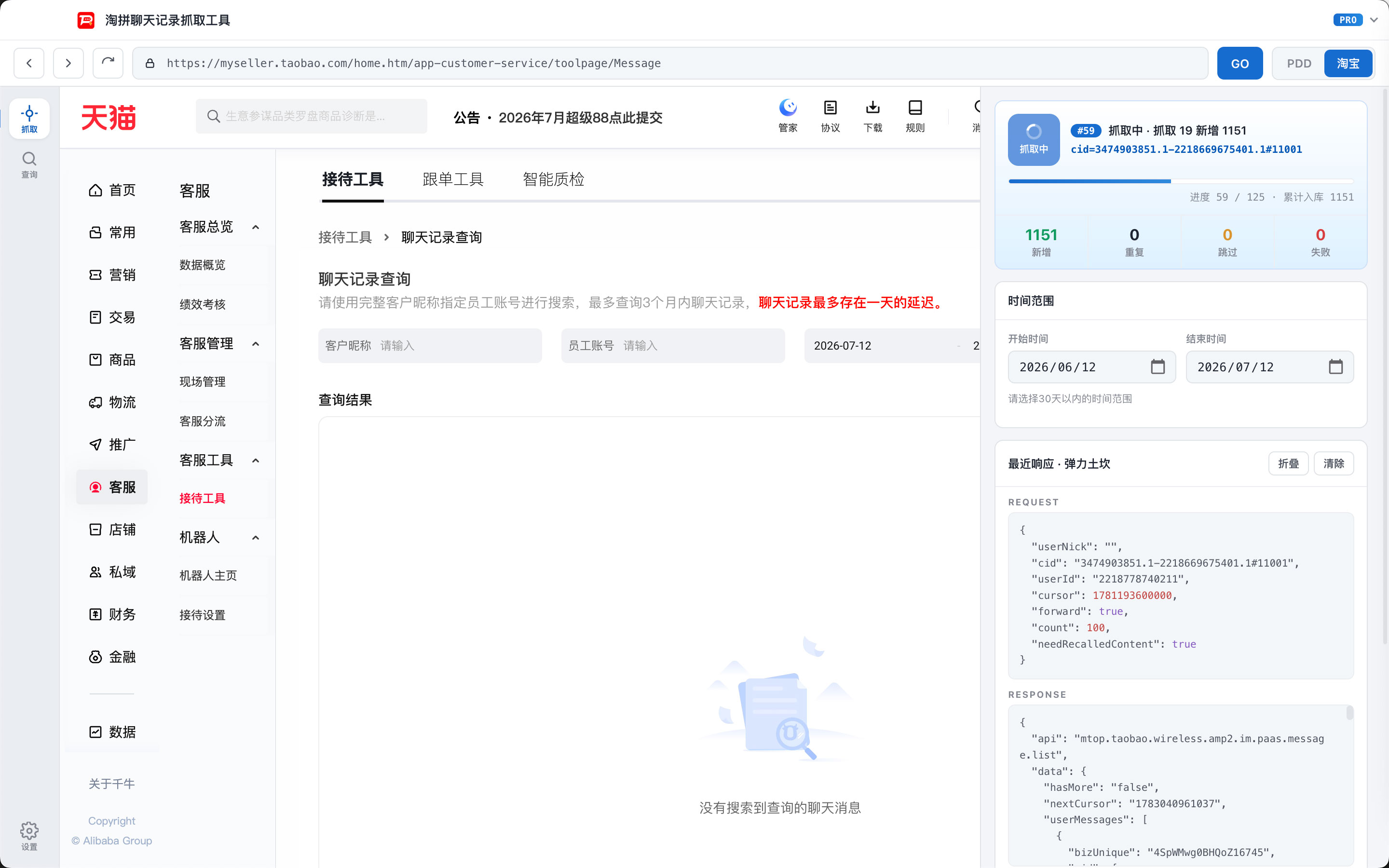Click the blue GO button
Screen dimensions: 1389x868
[1240, 63]
